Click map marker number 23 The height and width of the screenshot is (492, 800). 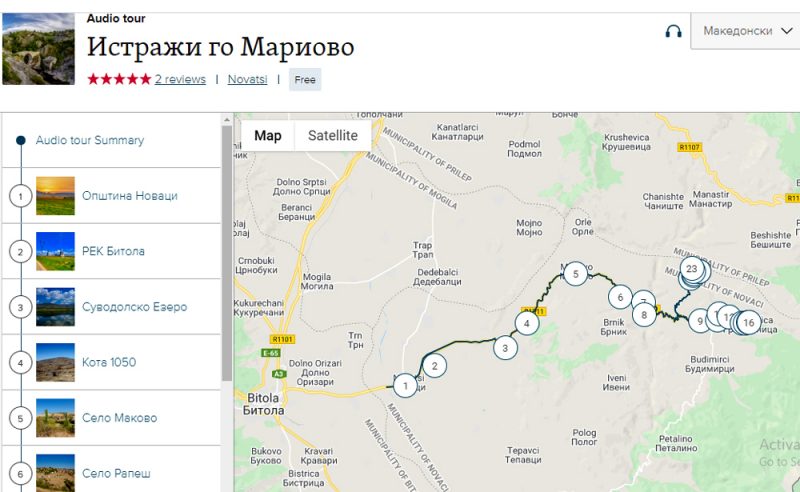[691, 269]
